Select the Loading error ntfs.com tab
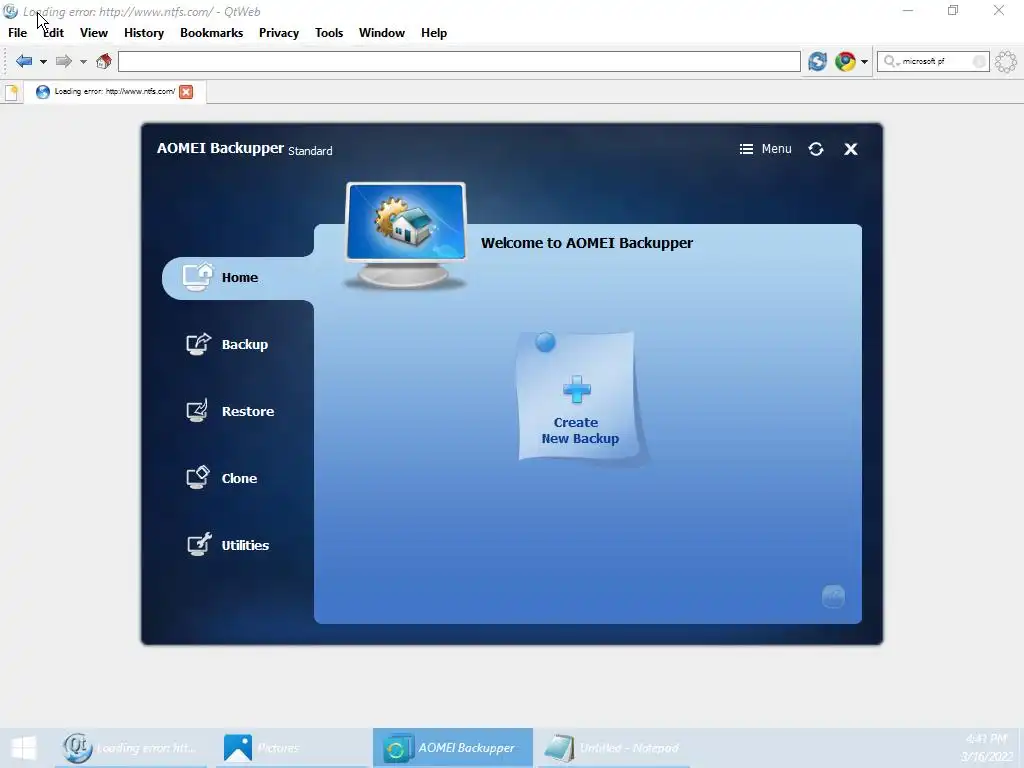This screenshot has height=768, width=1024. [x=114, y=91]
